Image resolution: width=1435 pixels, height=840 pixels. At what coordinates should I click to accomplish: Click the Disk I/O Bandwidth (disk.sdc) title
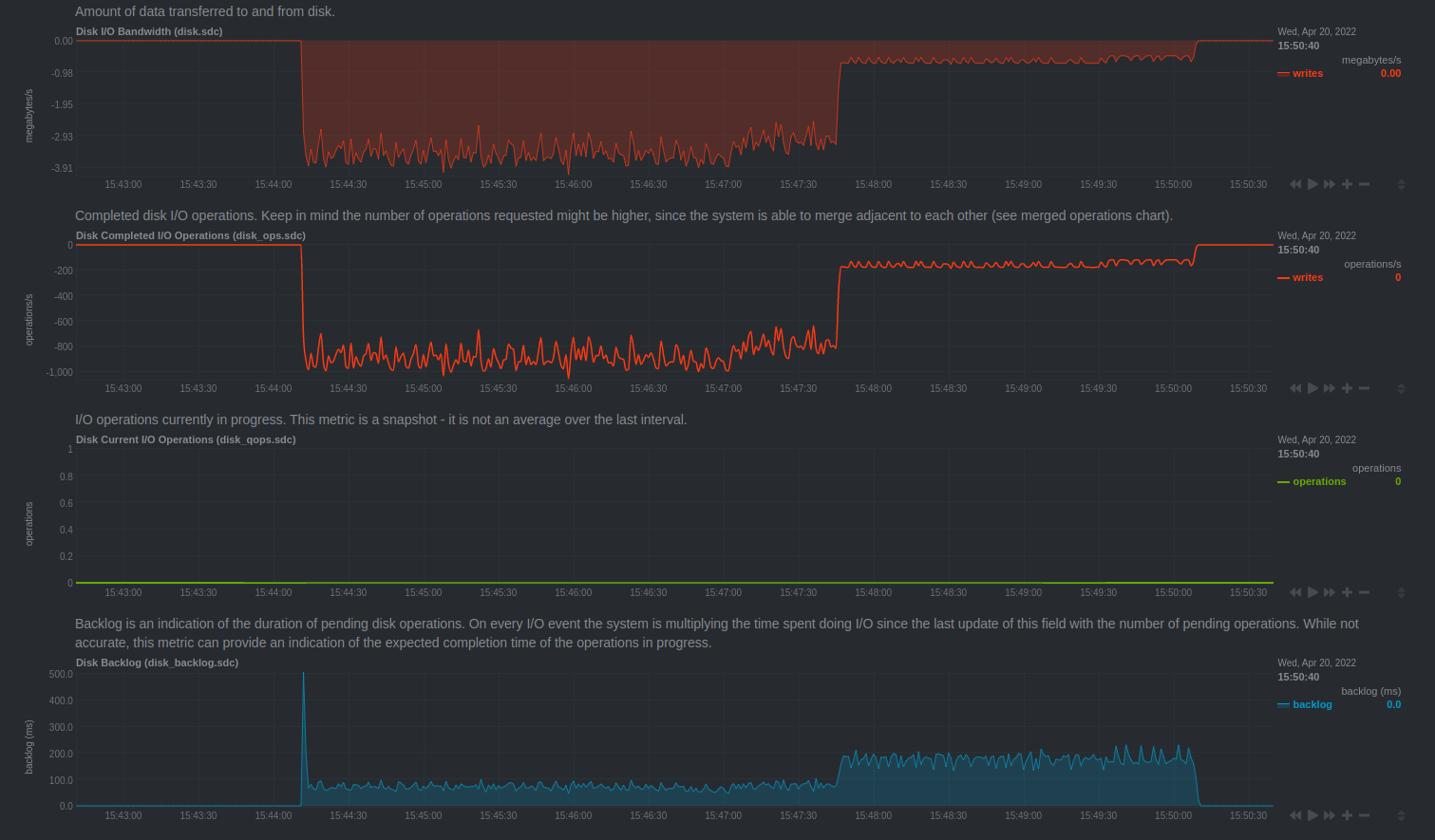click(x=149, y=31)
